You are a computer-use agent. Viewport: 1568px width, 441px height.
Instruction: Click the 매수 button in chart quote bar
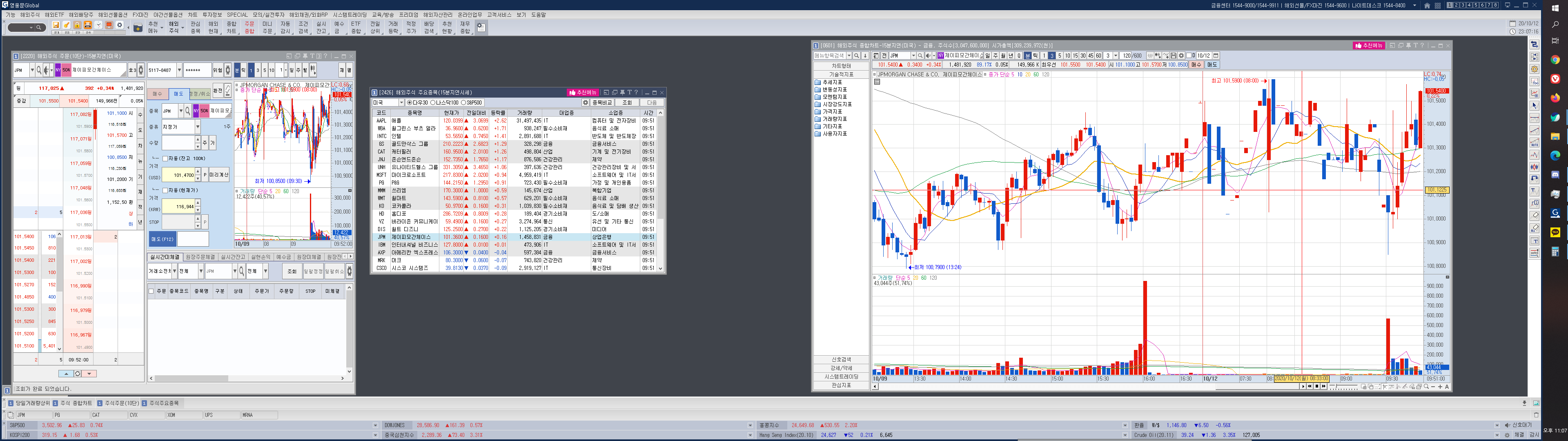(x=1197, y=65)
